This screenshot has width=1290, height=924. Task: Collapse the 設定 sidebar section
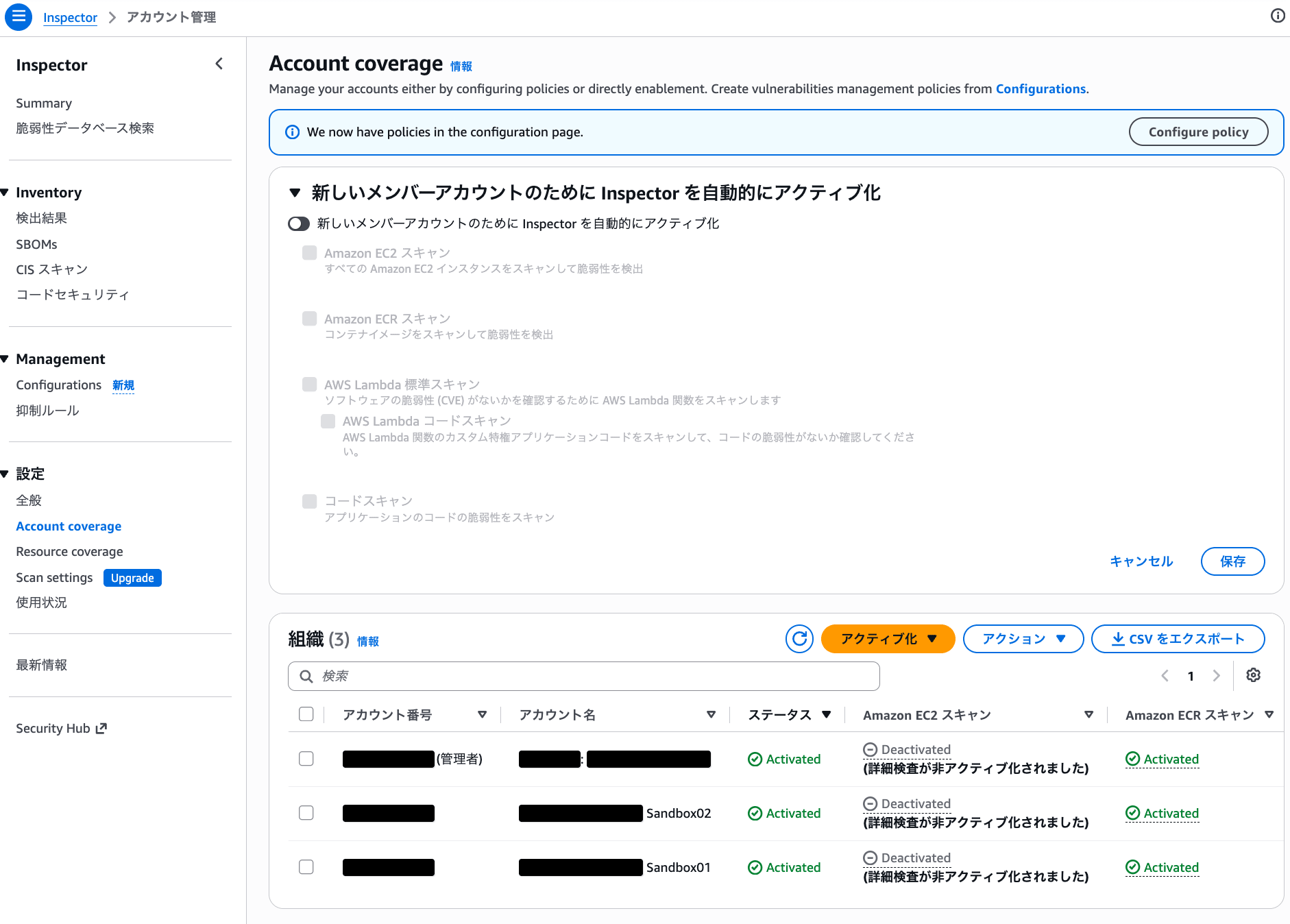pyautogui.click(x=5, y=474)
